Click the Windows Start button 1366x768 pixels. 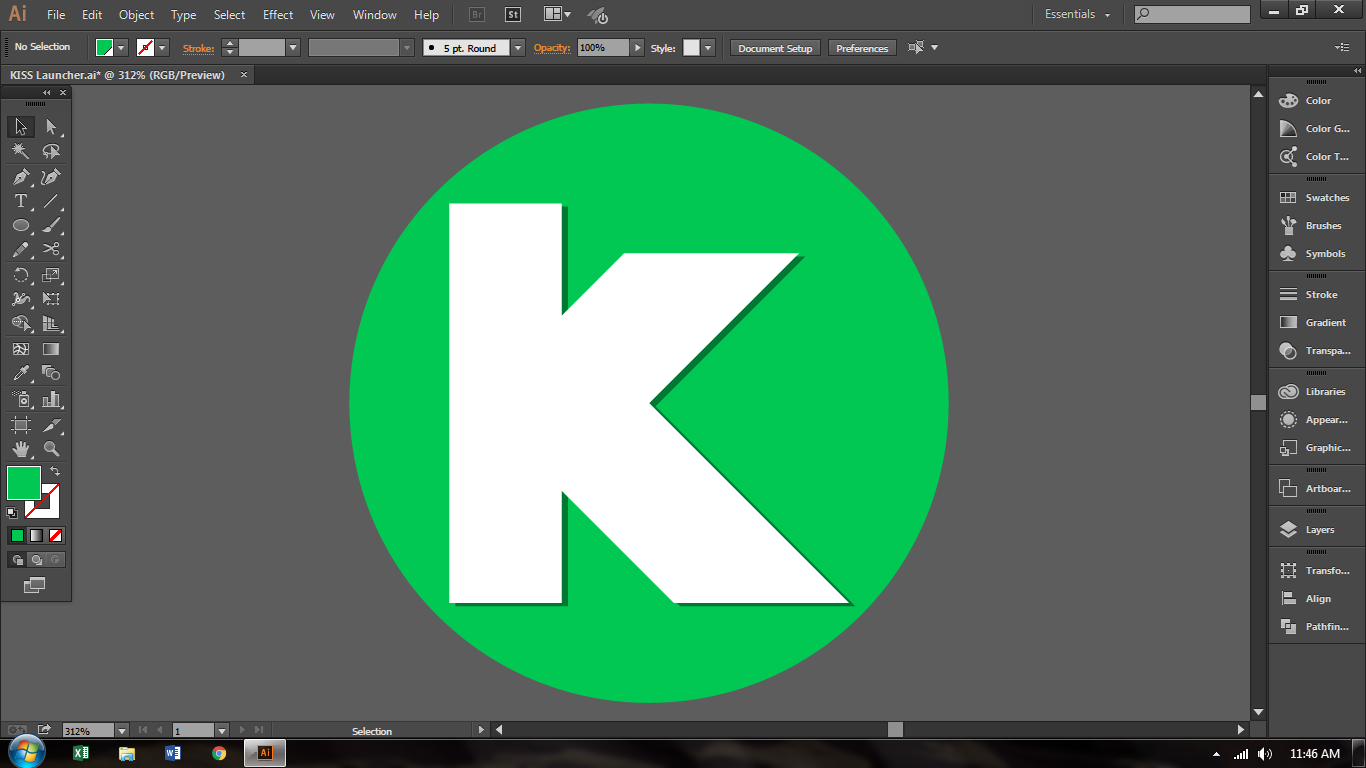[x=25, y=752]
